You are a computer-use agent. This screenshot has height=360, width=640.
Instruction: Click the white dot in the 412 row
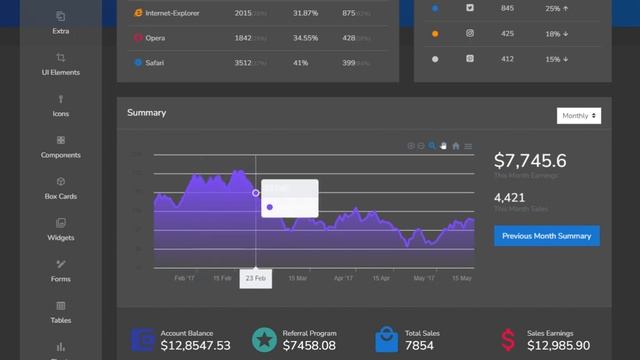coord(435,59)
